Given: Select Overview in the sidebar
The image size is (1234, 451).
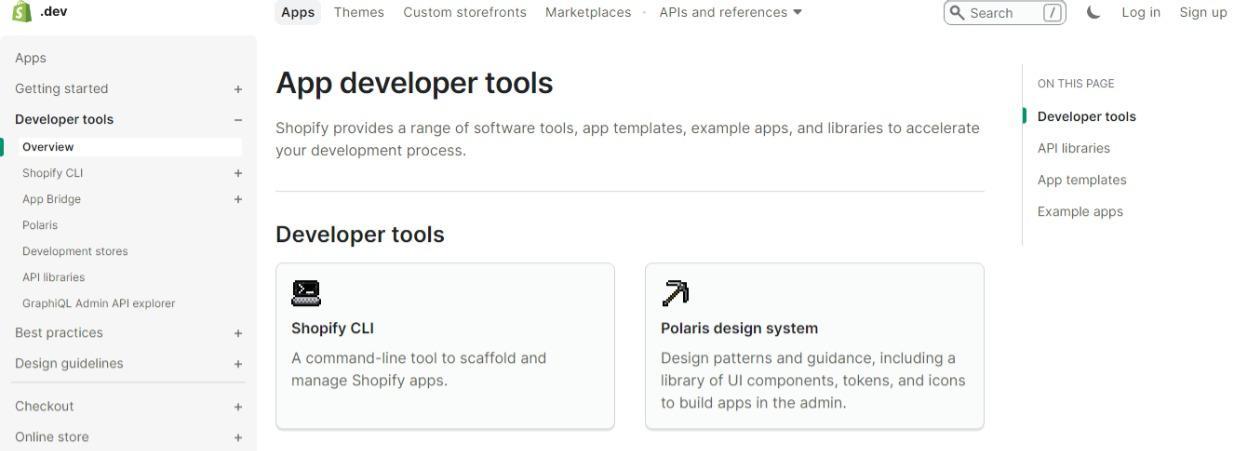Looking at the screenshot, I should click(x=129, y=147).
